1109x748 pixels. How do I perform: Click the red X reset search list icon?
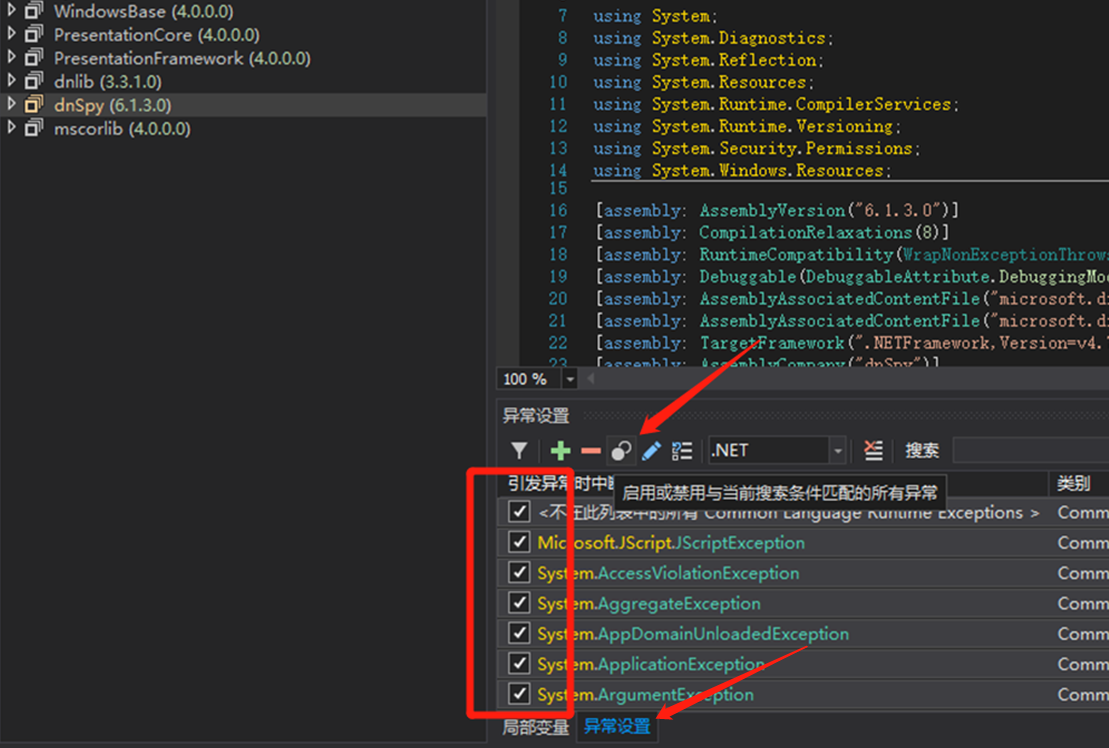[x=873, y=450]
